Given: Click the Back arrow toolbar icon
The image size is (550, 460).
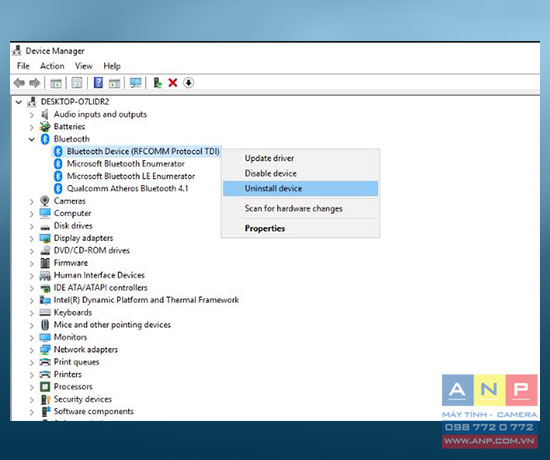Looking at the screenshot, I should pos(19,83).
